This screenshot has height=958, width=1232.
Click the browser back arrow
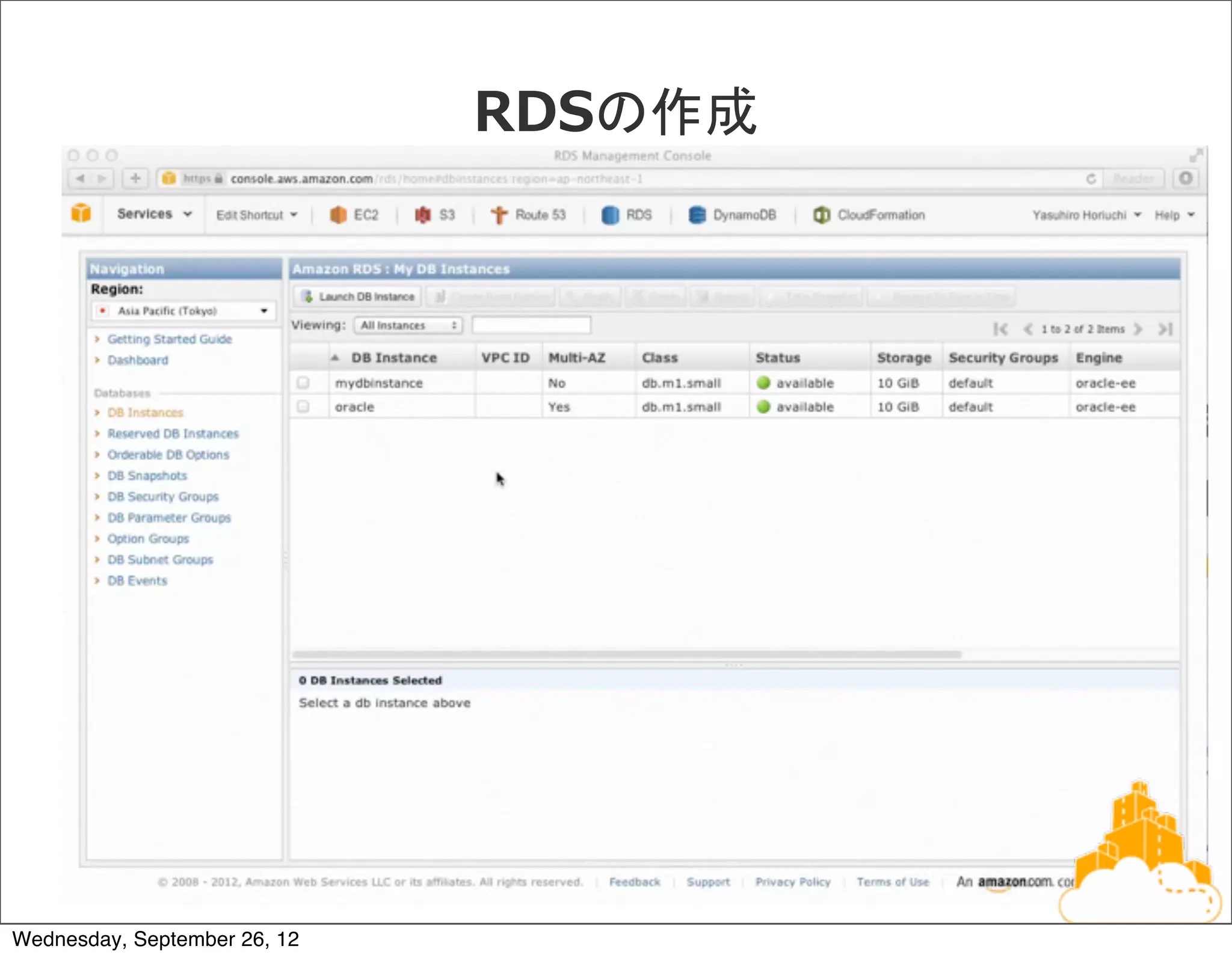point(80,179)
